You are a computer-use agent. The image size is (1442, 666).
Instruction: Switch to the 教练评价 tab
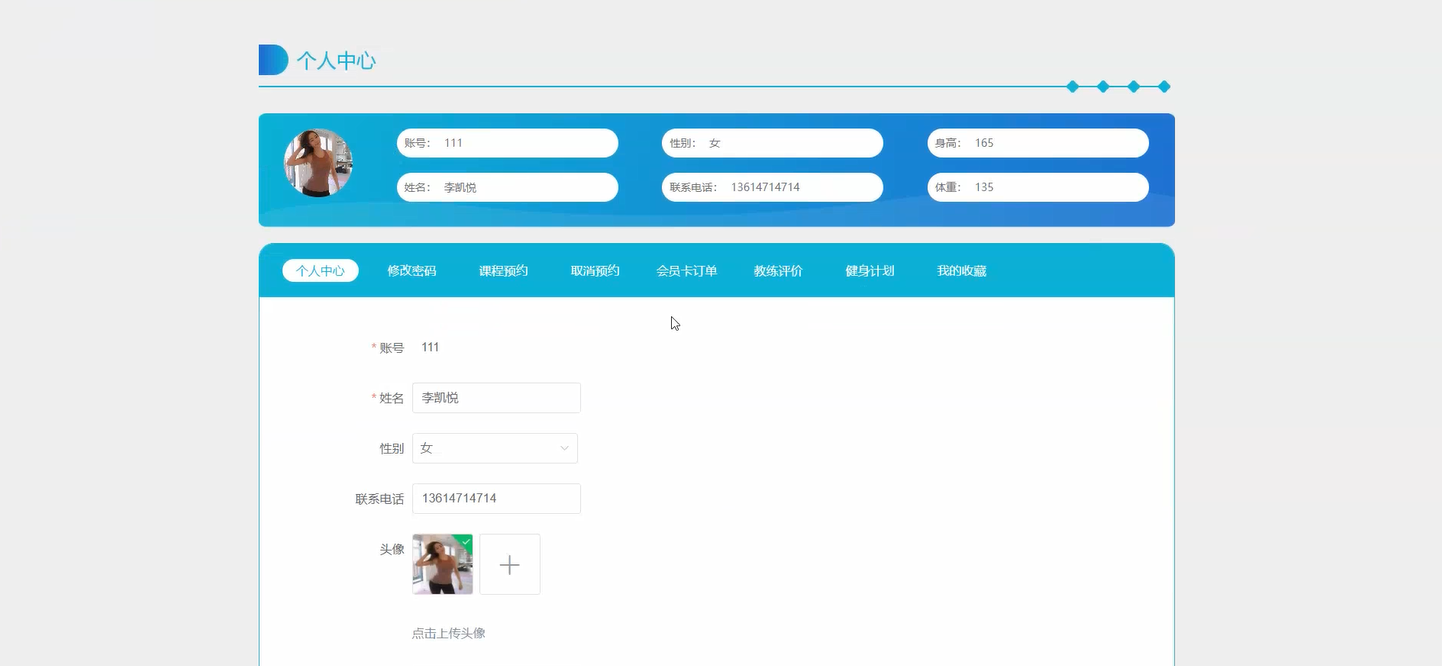tap(778, 271)
